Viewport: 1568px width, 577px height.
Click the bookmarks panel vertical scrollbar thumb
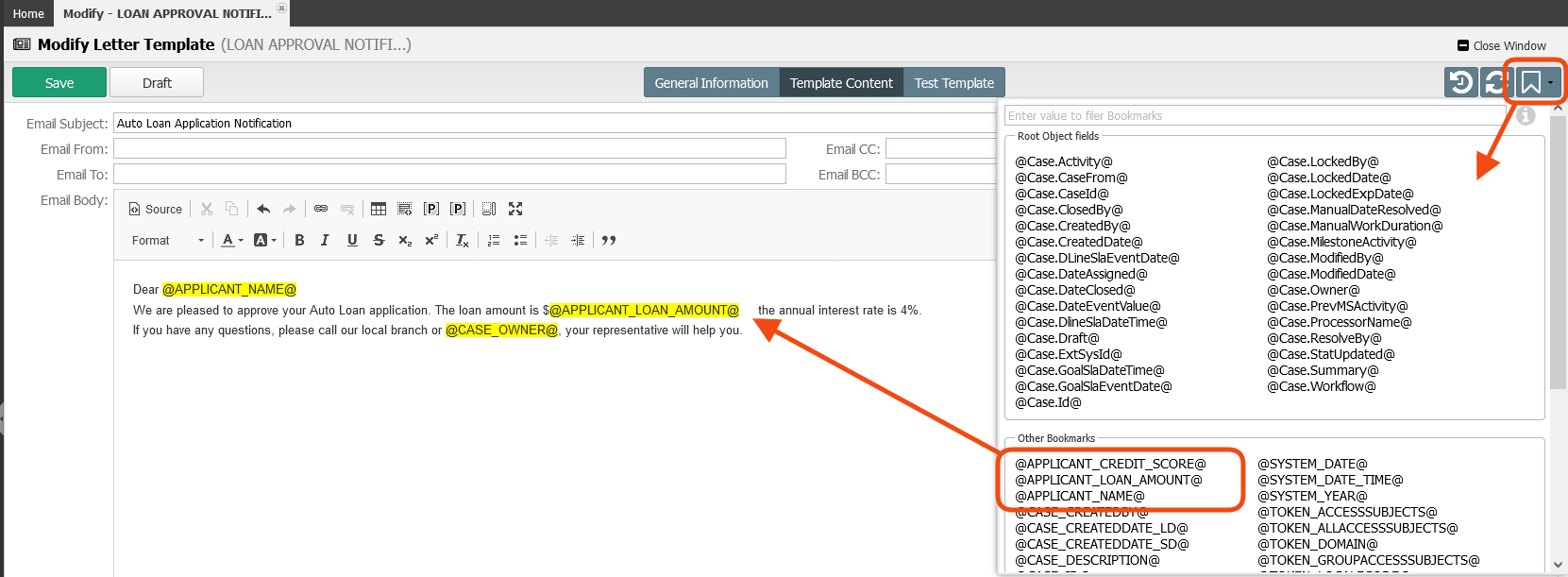click(x=1559, y=252)
